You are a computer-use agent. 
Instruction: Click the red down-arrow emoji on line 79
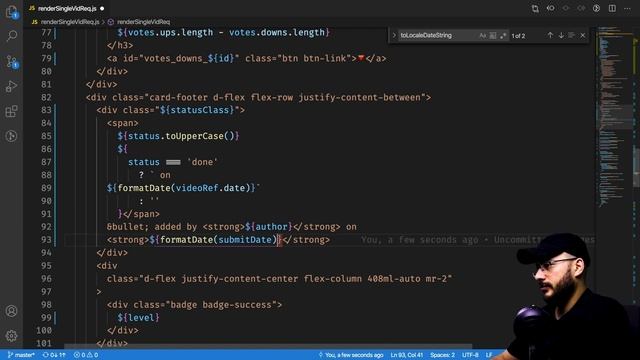[x=361, y=58]
